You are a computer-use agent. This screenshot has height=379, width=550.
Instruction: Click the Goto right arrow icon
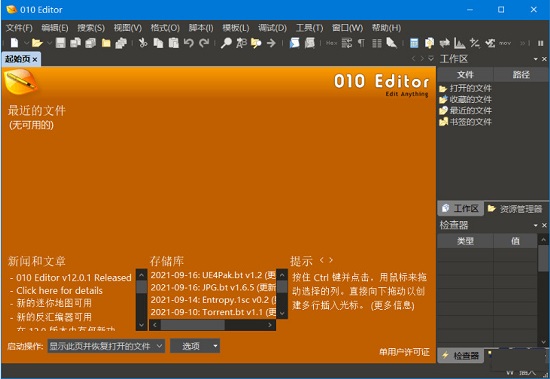pyautogui.click(x=271, y=43)
